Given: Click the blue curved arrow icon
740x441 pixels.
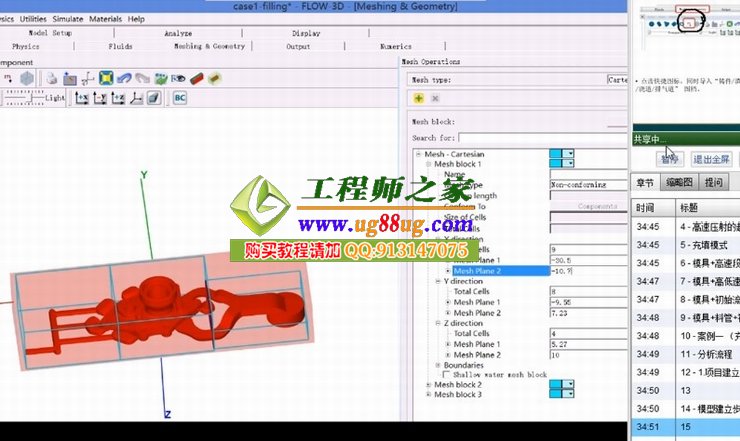Looking at the screenshot, I should [124, 78].
